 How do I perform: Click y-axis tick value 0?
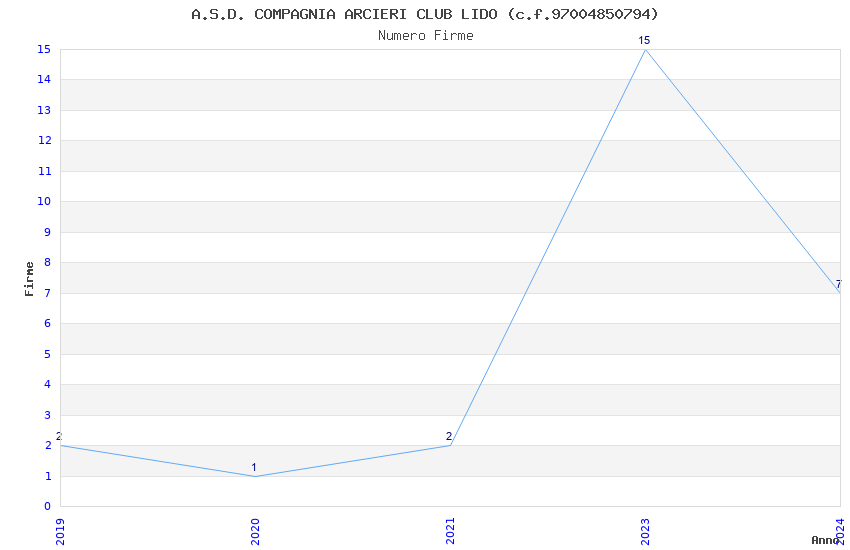tap(48, 506)
